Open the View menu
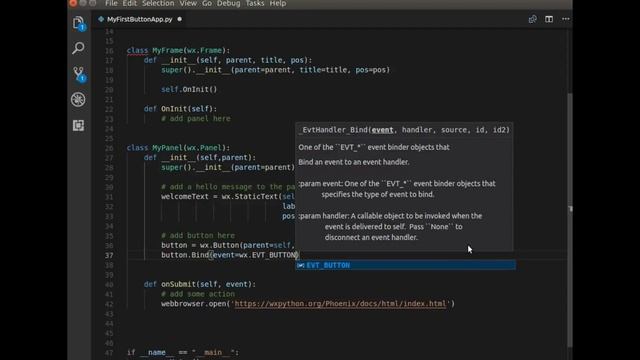This screenshot has width=640, height=360. pos(188,3)
